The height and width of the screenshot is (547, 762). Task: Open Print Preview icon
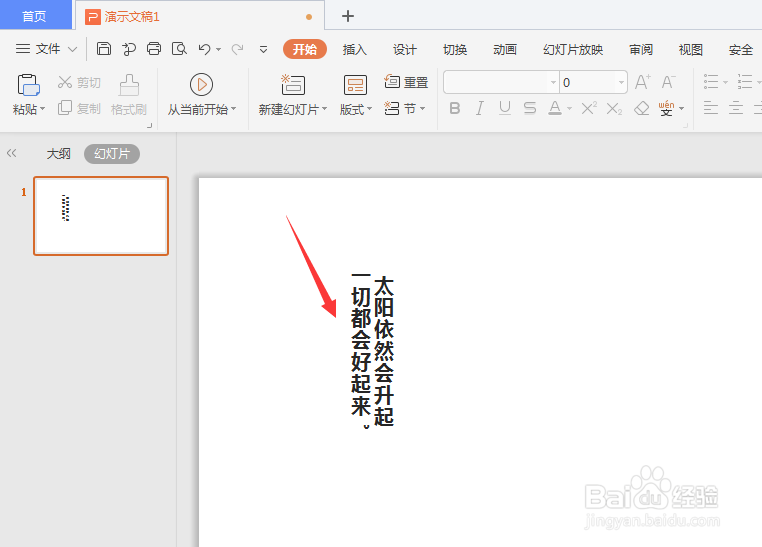click(x=179, y=49)
